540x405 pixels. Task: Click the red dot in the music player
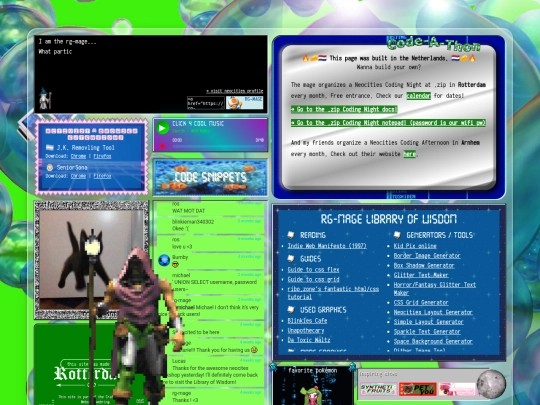pyautogui.click(x=162, y=146)
